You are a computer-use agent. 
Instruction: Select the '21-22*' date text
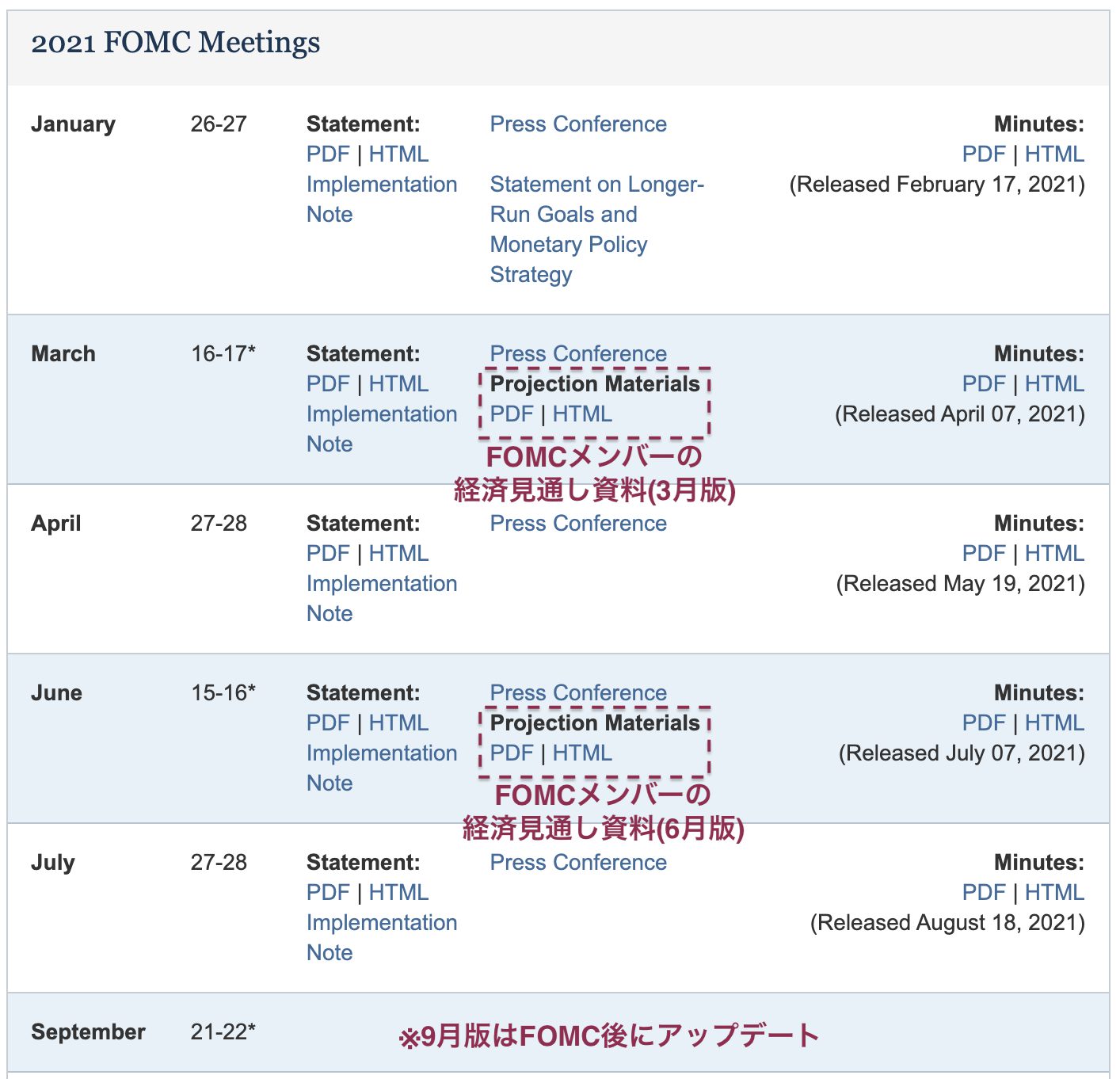223,1032
